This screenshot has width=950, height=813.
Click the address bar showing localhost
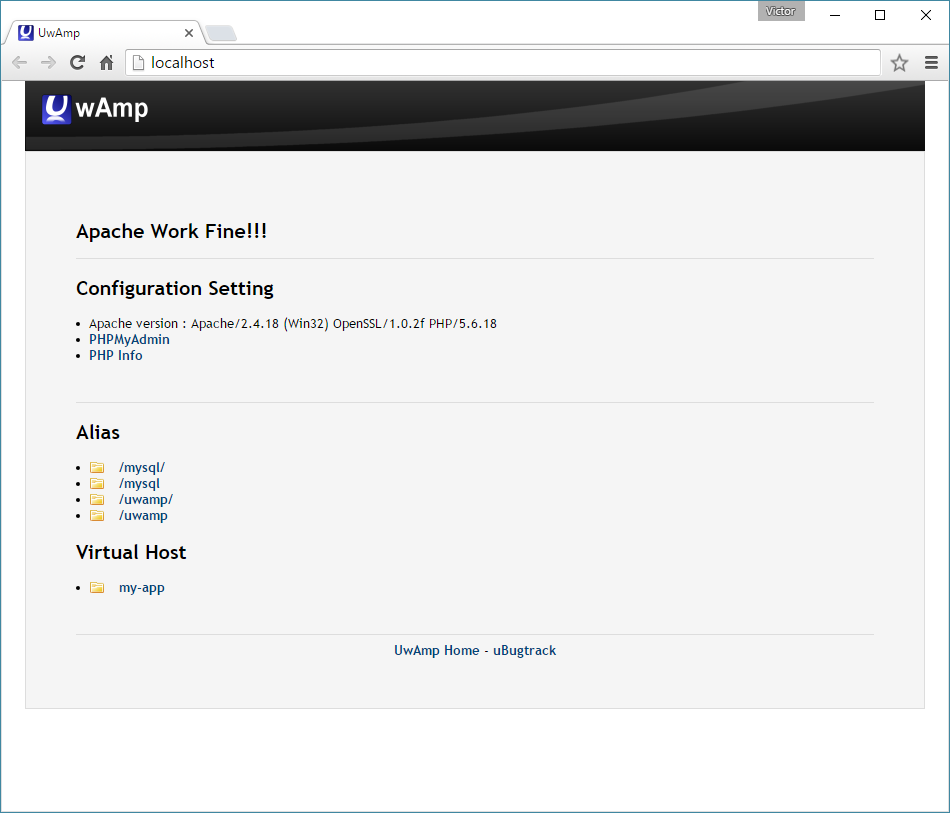click(x=500, y=63)
